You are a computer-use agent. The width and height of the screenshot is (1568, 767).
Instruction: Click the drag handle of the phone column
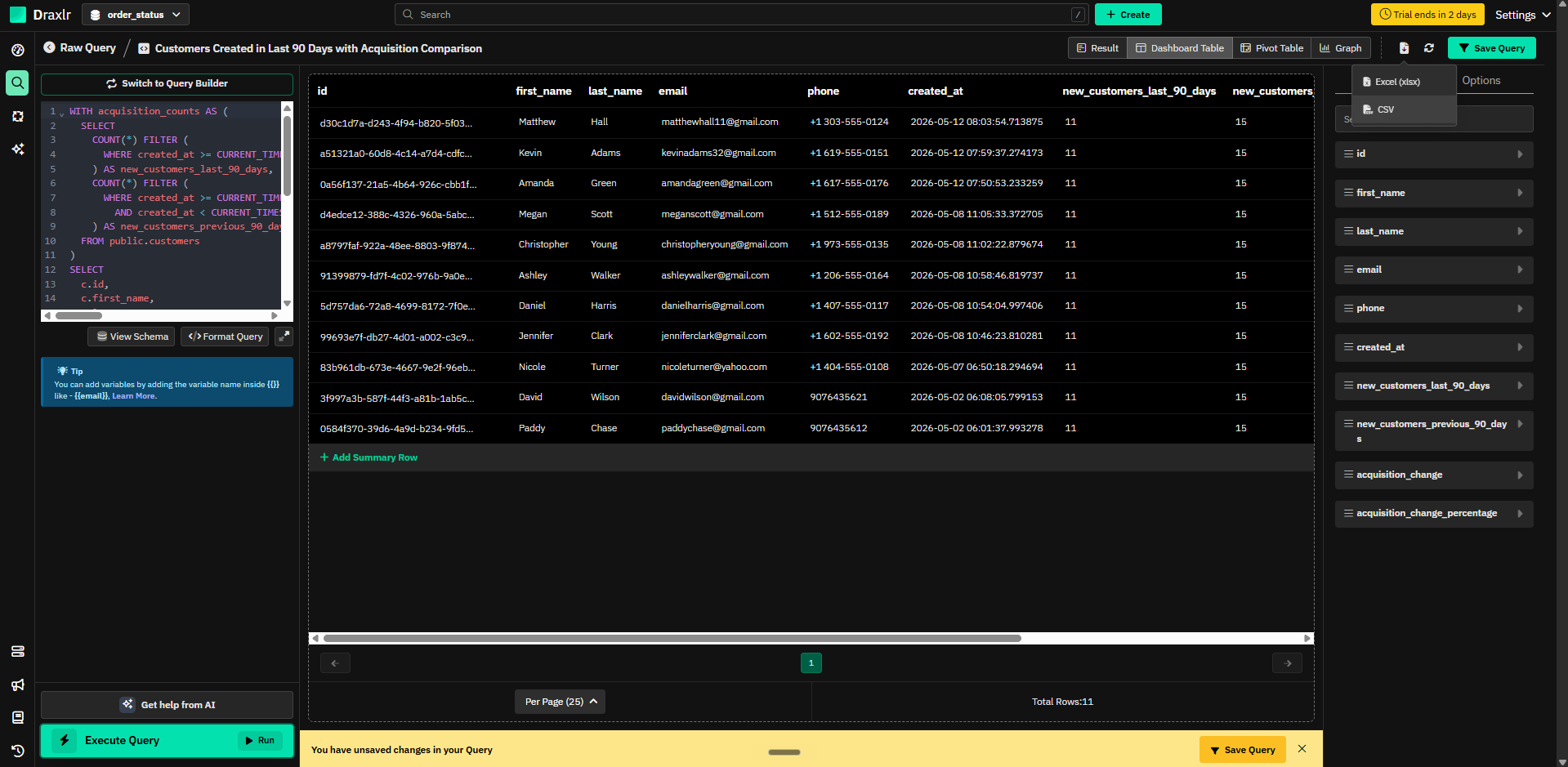tap(1348, 308)
